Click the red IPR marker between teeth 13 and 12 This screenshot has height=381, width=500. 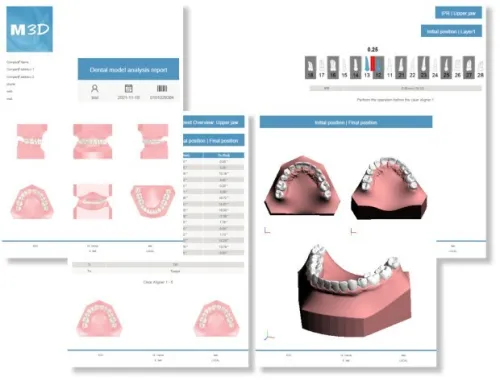(x=373, y=64)
